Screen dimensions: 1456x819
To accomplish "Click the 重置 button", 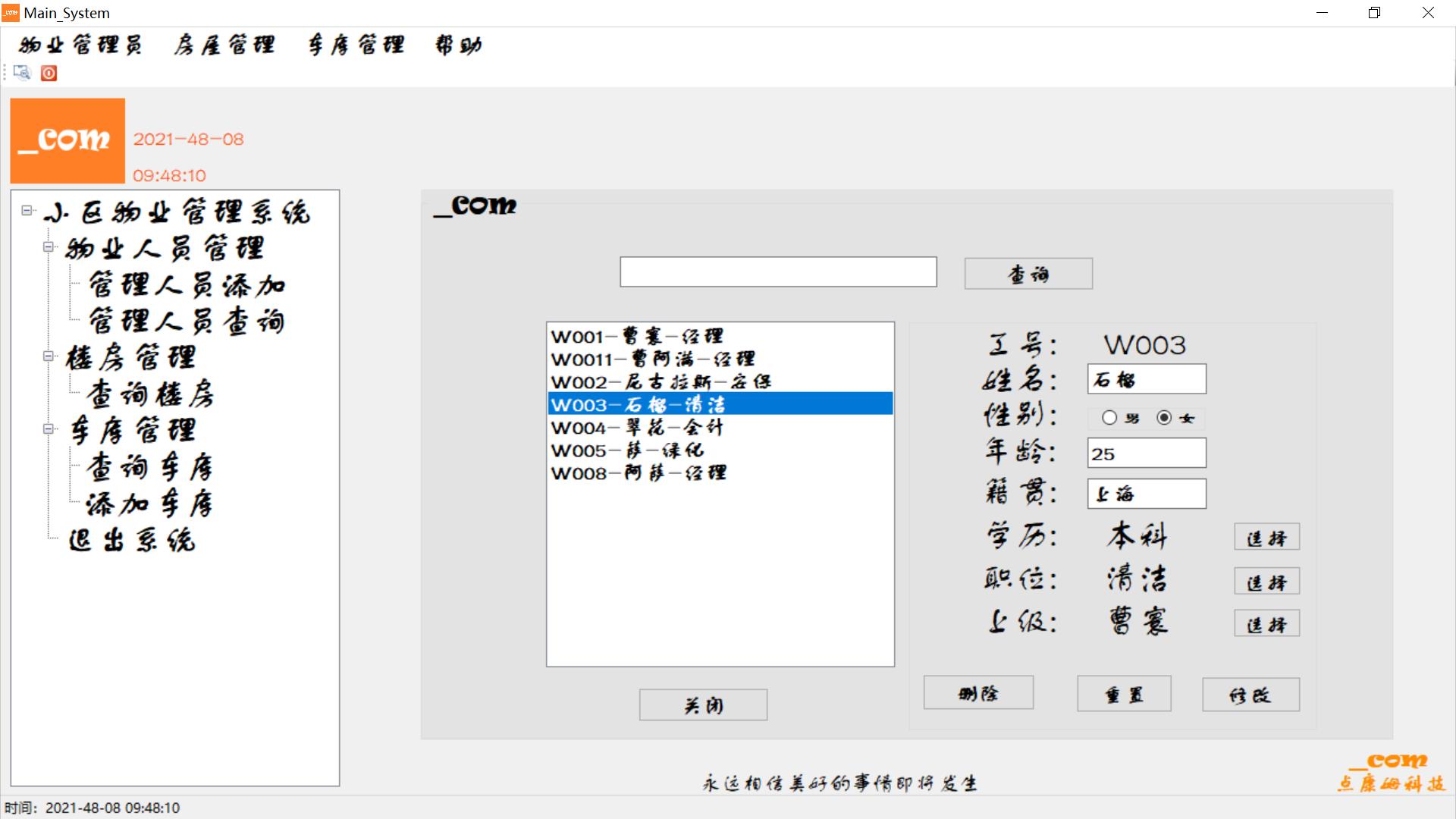I will [1124, 694].
